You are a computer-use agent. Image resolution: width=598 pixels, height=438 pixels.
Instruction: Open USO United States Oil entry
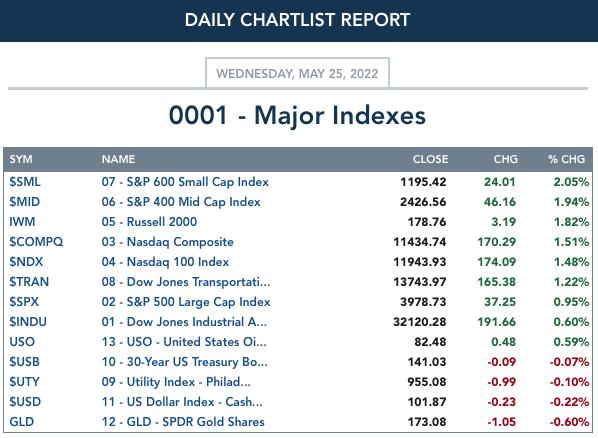(184, 342)
